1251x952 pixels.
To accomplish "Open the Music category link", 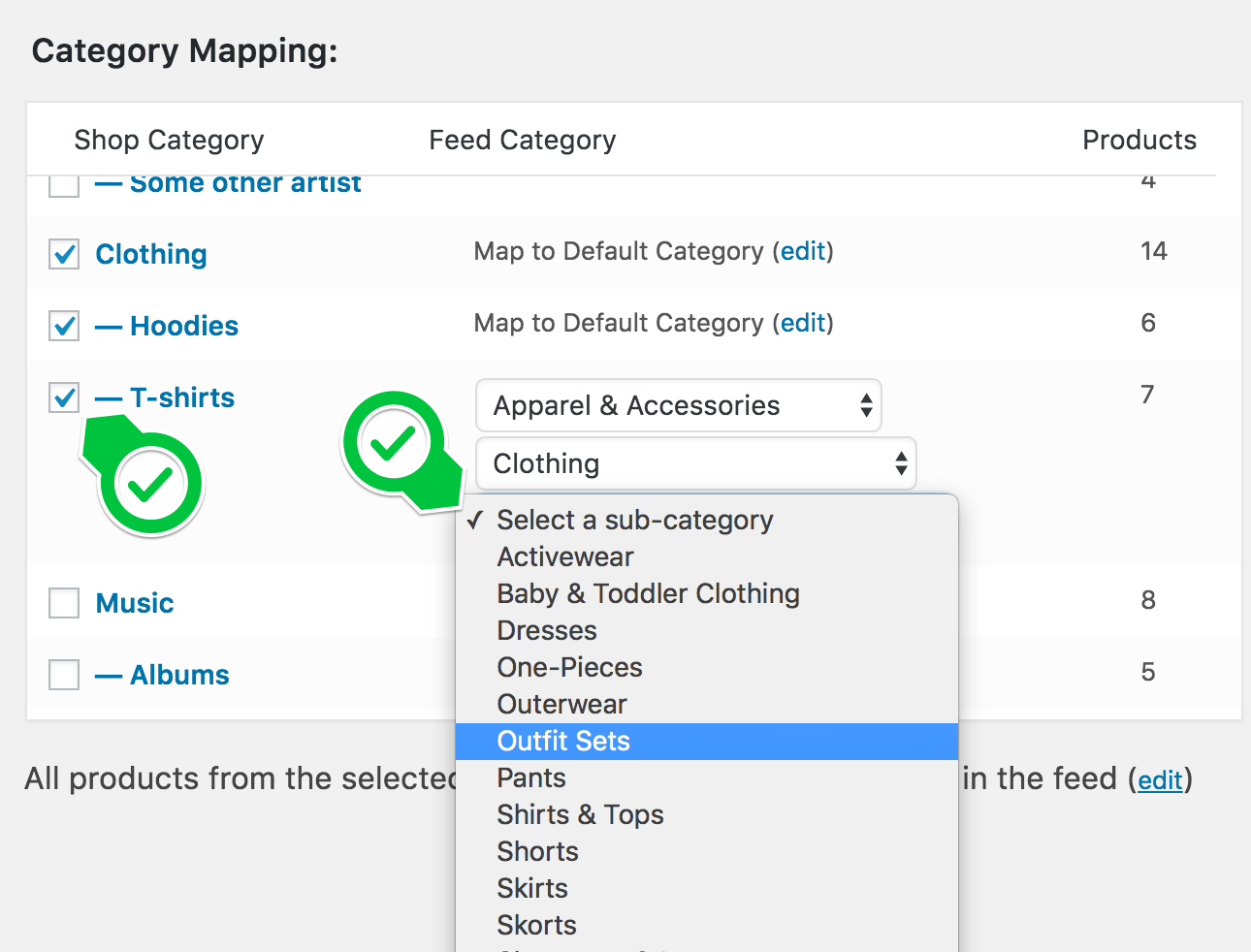I will point(135,603).
